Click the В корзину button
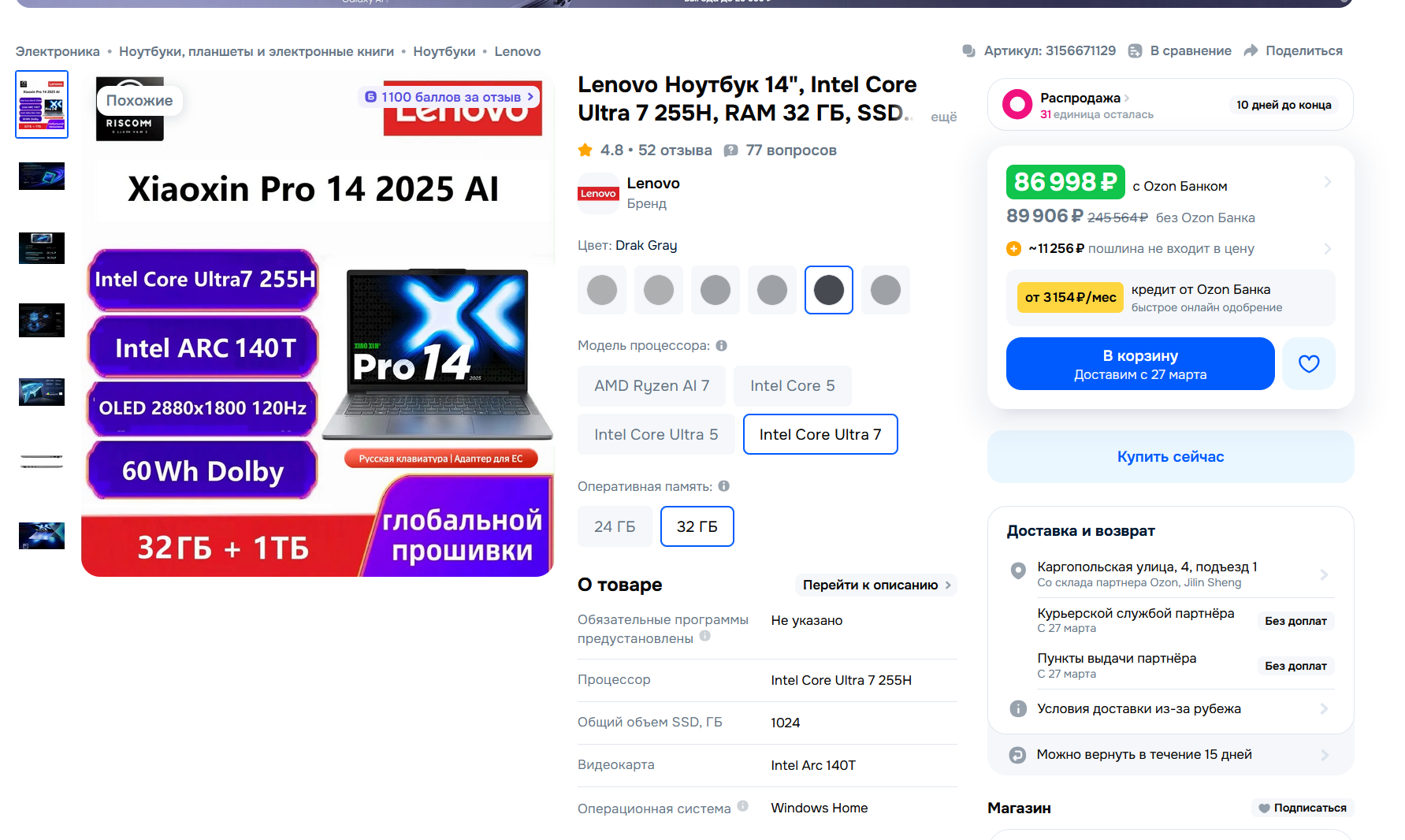Image resolution: width=1405 pixels, height=840 pixels. coord(1139,364)
